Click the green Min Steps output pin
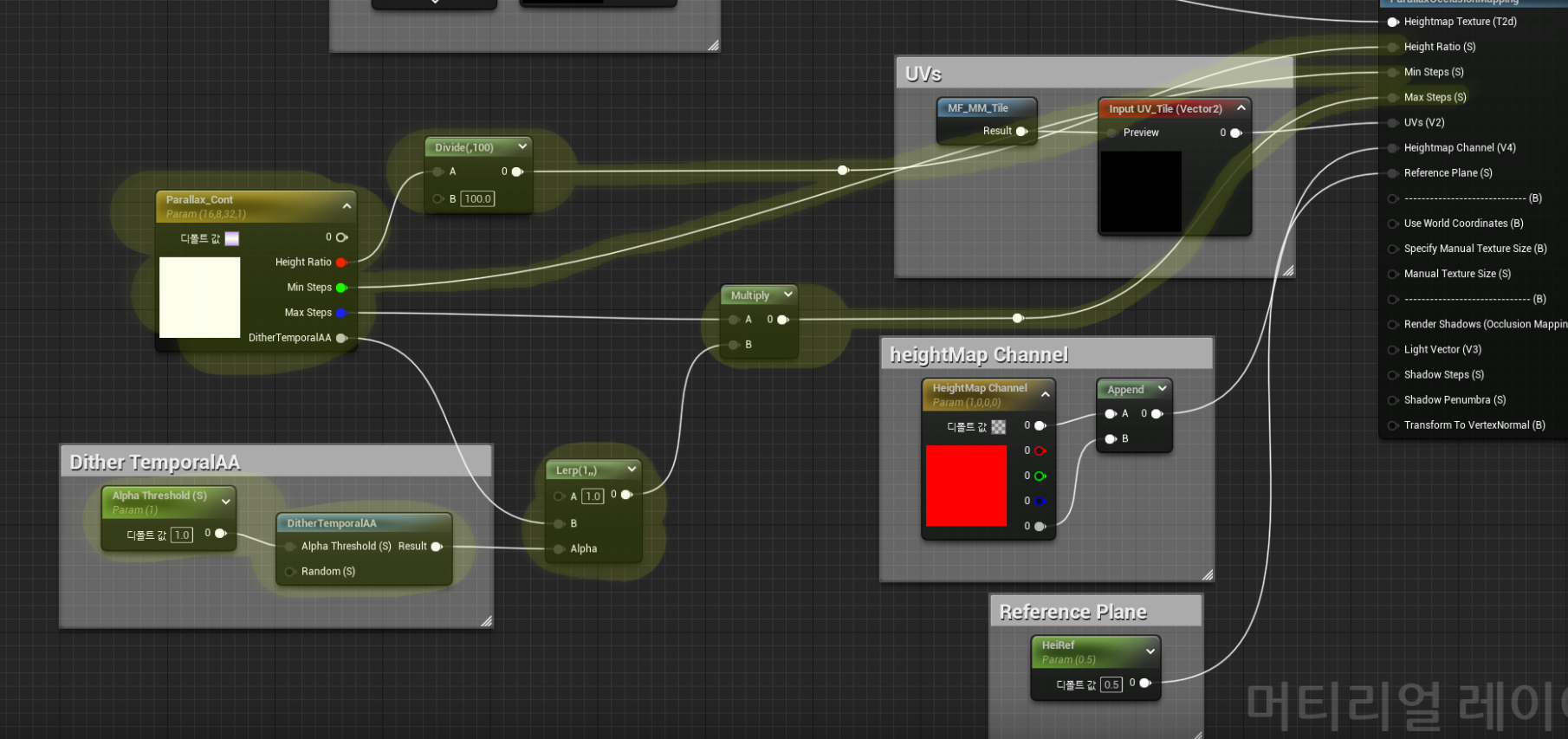 click(x=341, y=288)
